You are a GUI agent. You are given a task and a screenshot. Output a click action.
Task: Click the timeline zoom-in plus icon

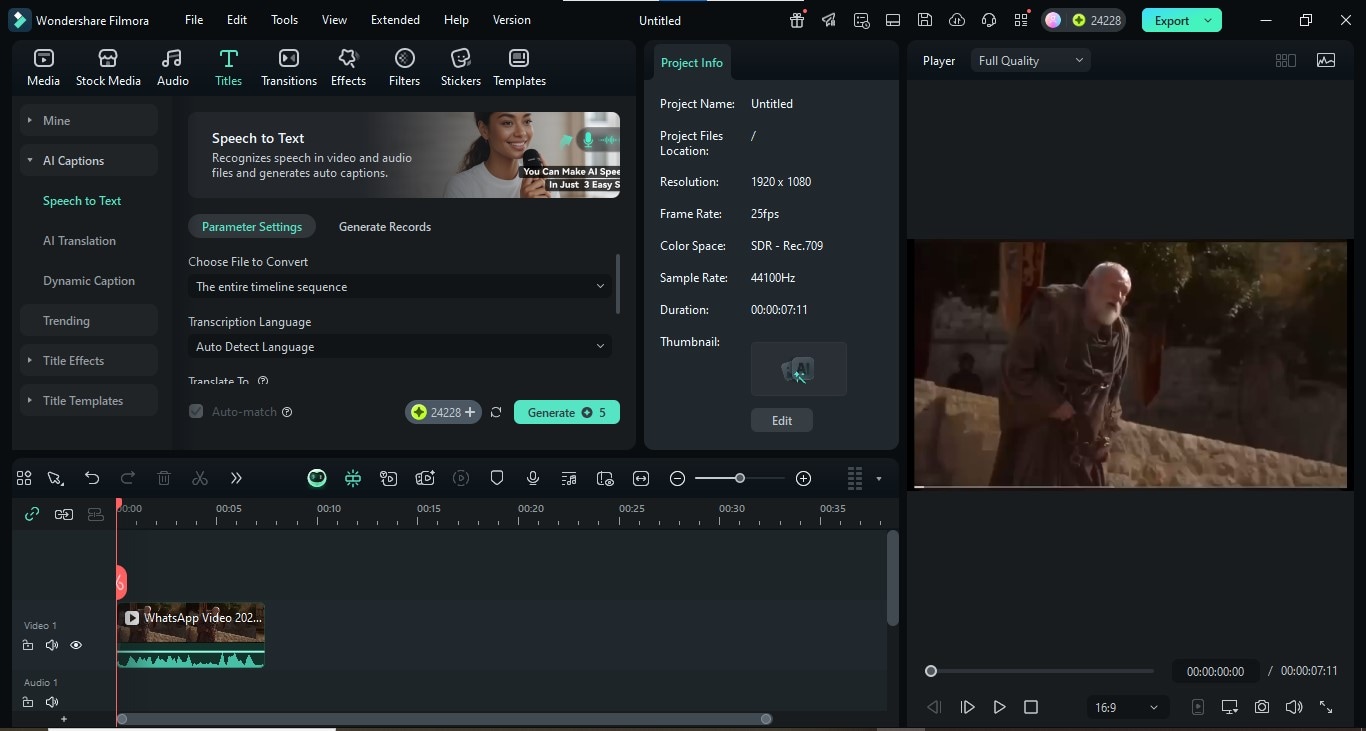tap(803, 479)
